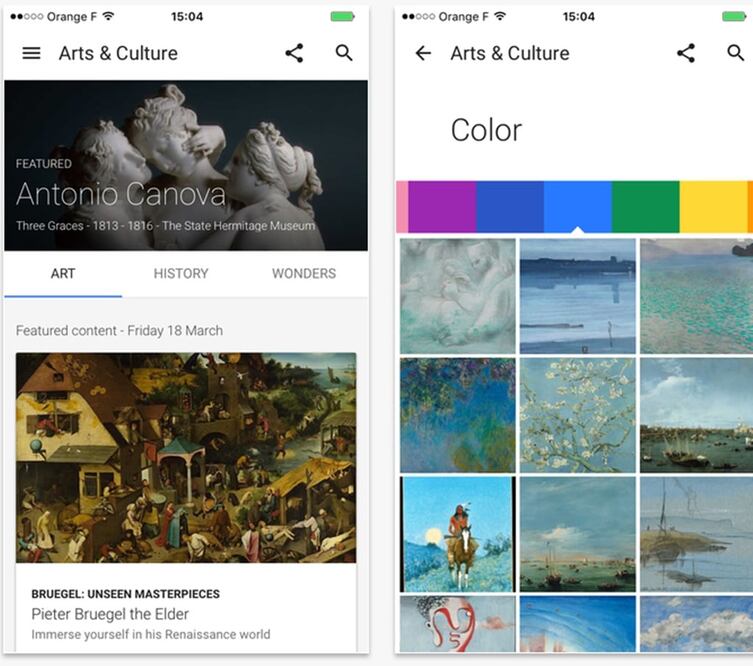Open the Bruegel village painting card
This screenshot has height=666, width=753.
pos(186,457)
